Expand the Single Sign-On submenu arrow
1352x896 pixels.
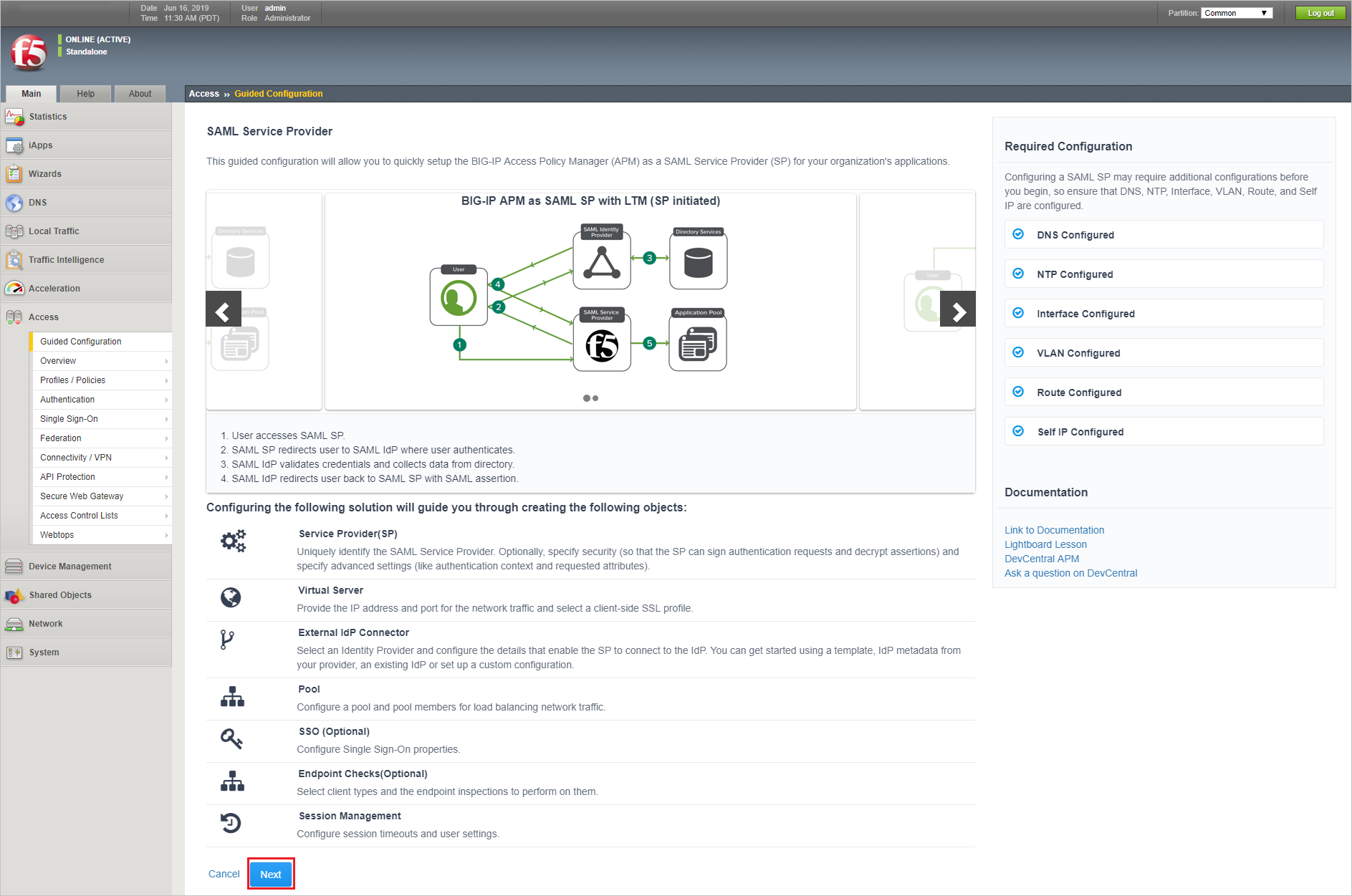[166, 419]
